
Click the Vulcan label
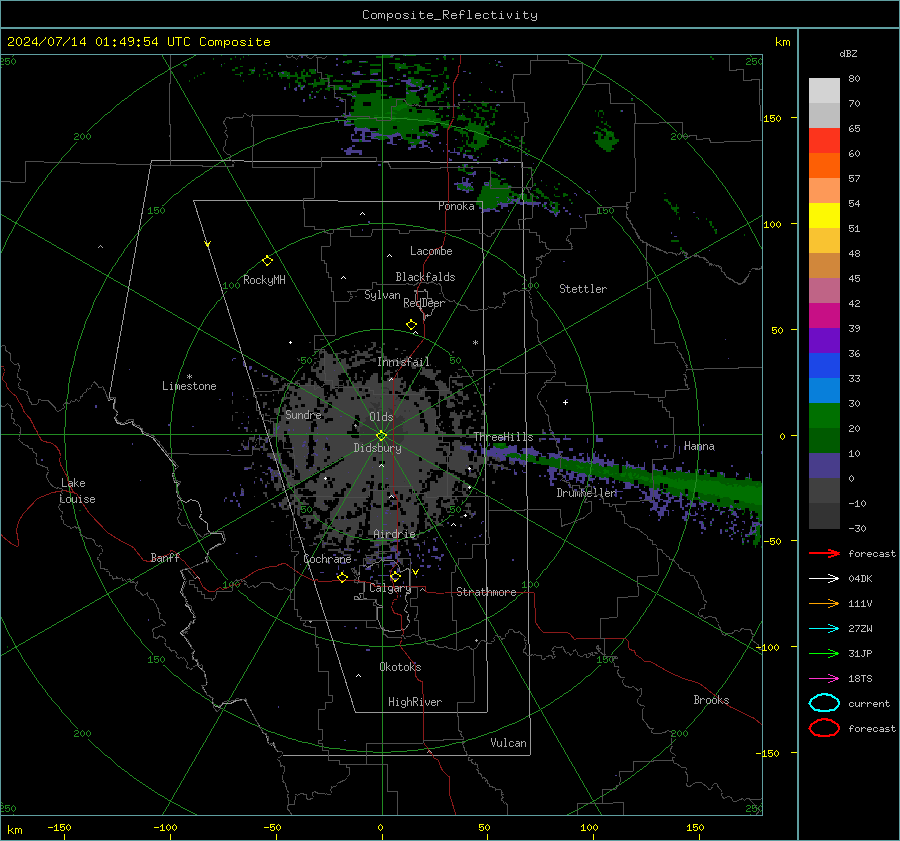click(x=509, y=743)
